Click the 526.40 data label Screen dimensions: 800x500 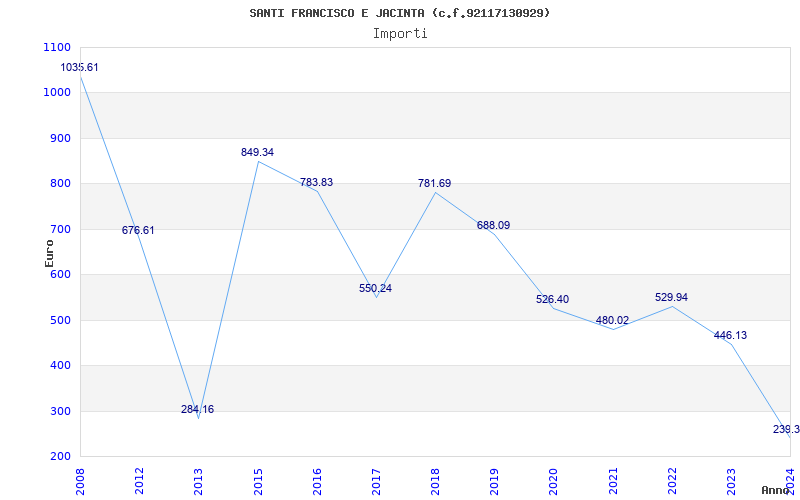(x=553, y=299)
